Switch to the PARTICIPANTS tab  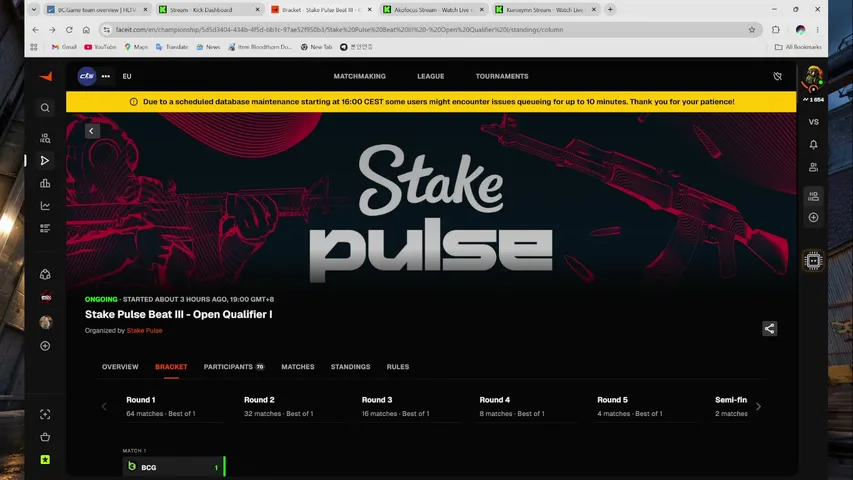click(x=234, y=367)
